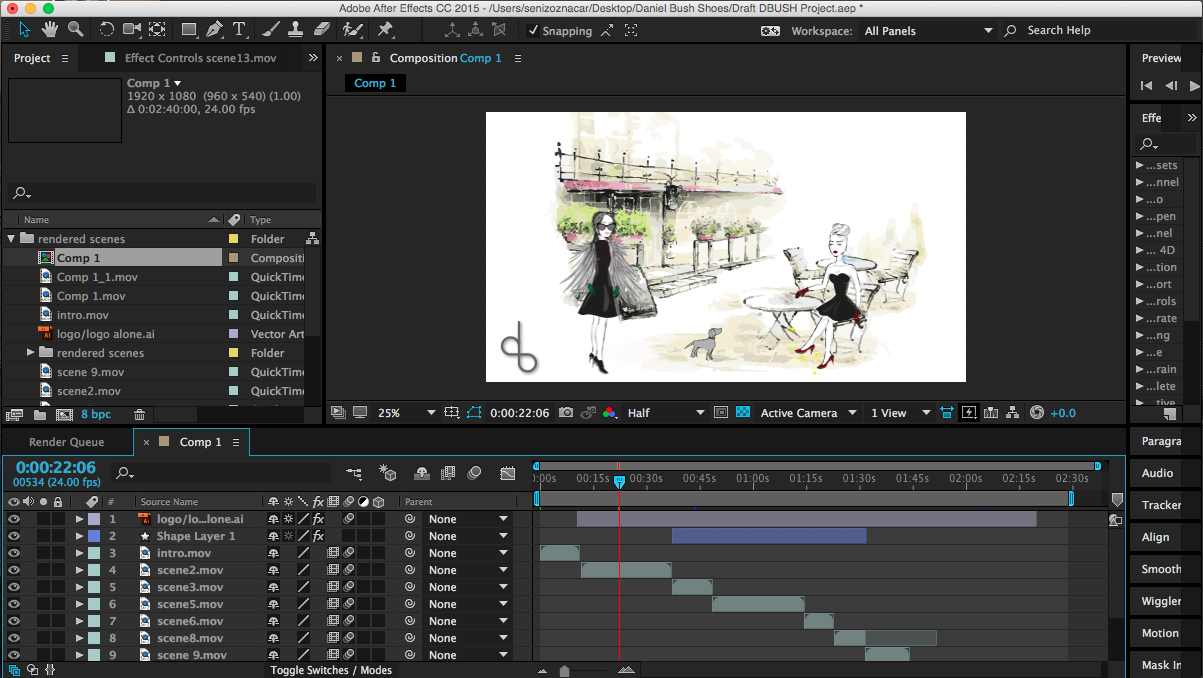Screen dimensions: 1203x678
Task: Click Fast Previews icon in viewer
Action: 968,412
